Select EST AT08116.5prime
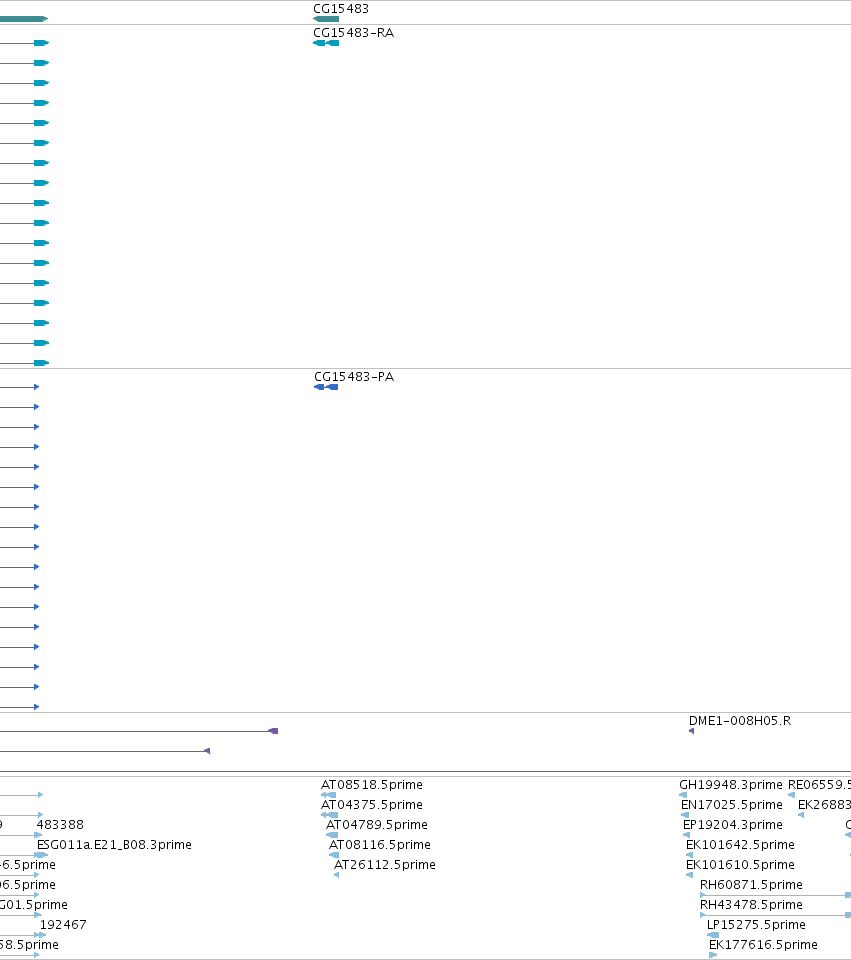 pyautogui.click(x=380, y=844)
